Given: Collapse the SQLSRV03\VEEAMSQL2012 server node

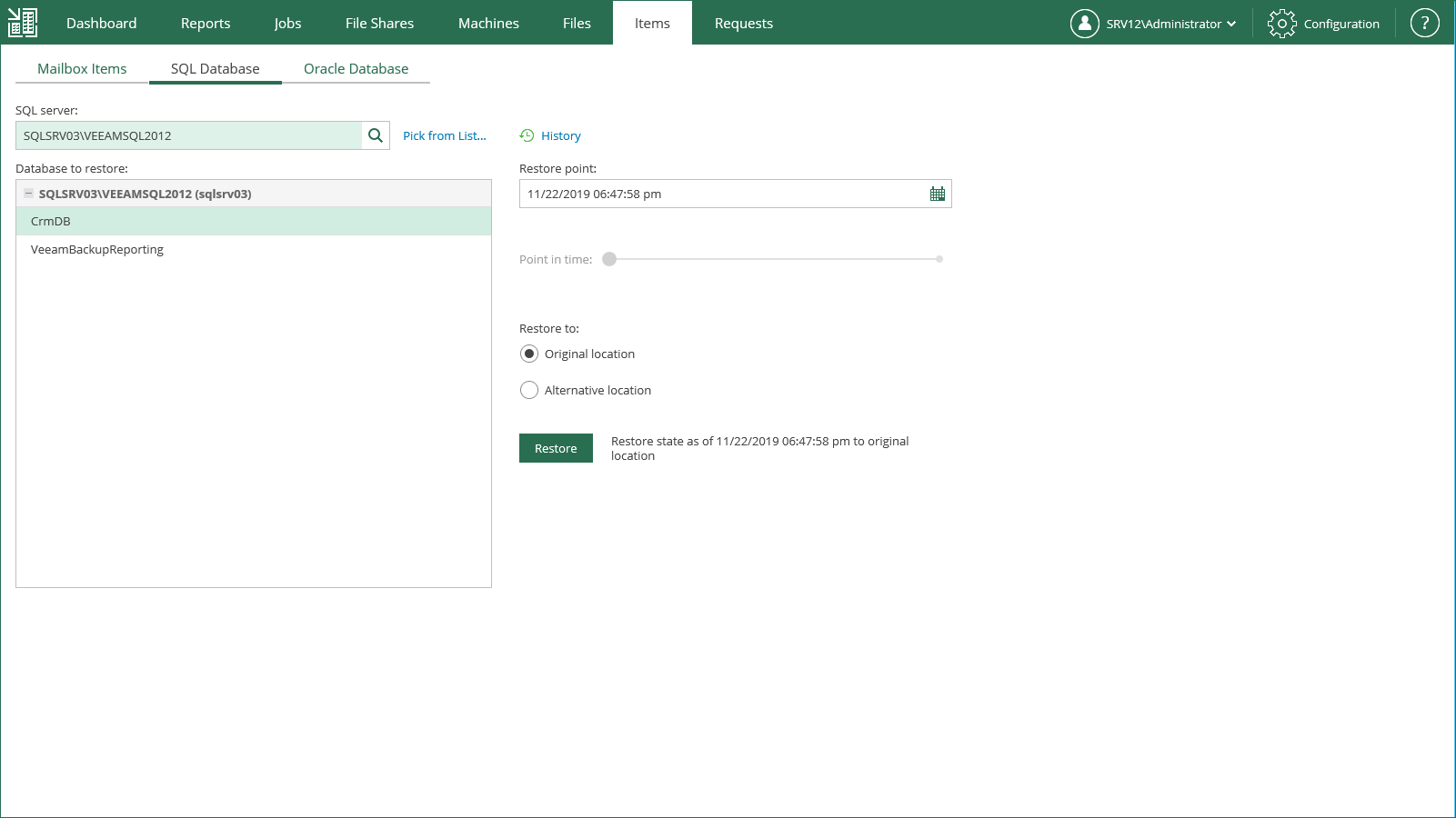Looking at the screenshot, I should 28,194.
